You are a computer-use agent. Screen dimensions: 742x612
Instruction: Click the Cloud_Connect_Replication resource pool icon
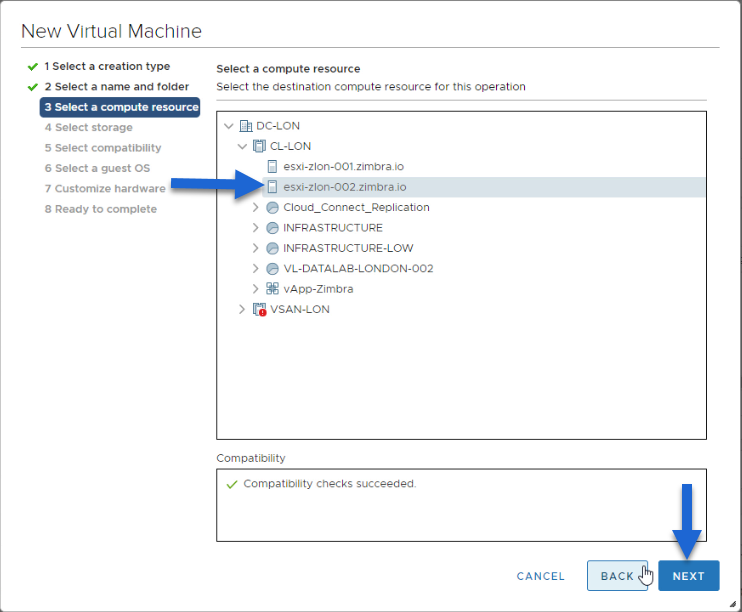273,207
